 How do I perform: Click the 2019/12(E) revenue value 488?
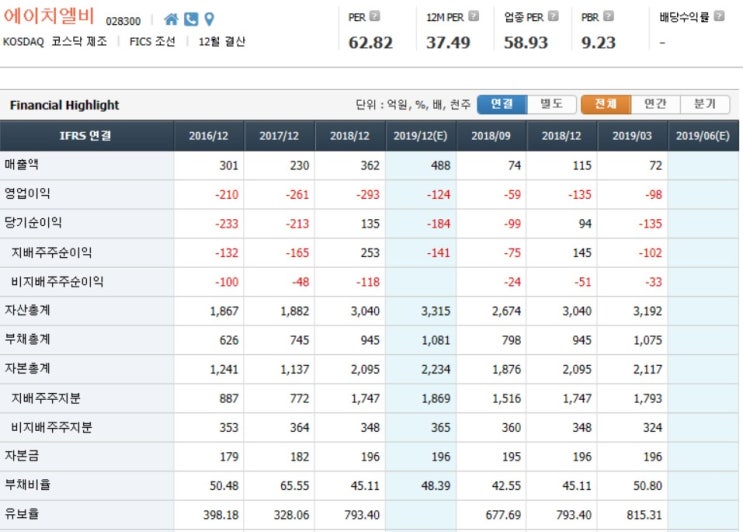441,165
